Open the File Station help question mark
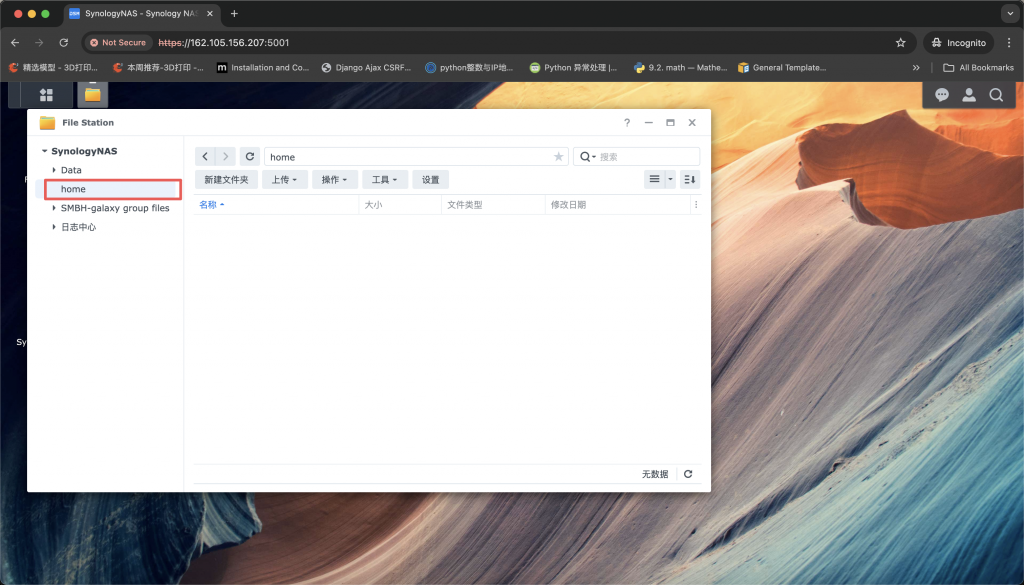The width and height of the screenshot is (1024, 585). coord(627,123)
